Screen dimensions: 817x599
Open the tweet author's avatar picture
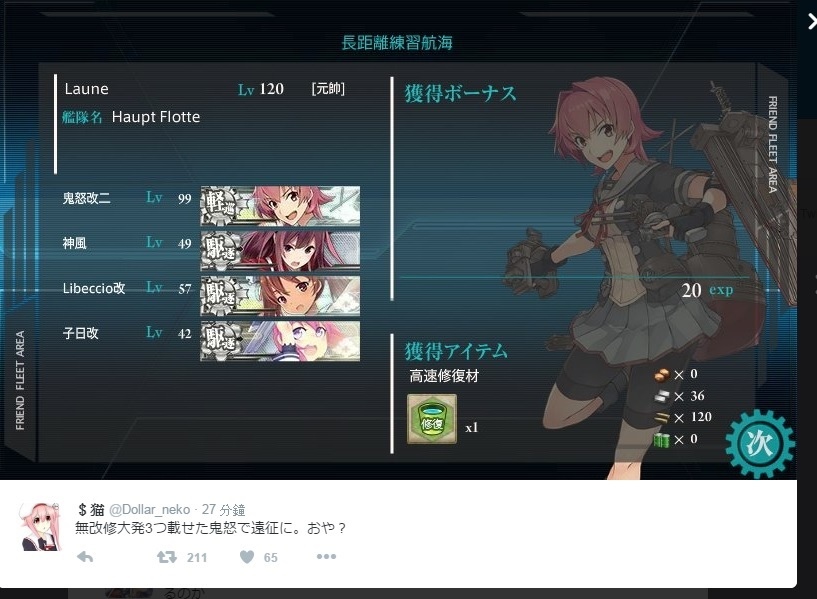click(41, 527)
